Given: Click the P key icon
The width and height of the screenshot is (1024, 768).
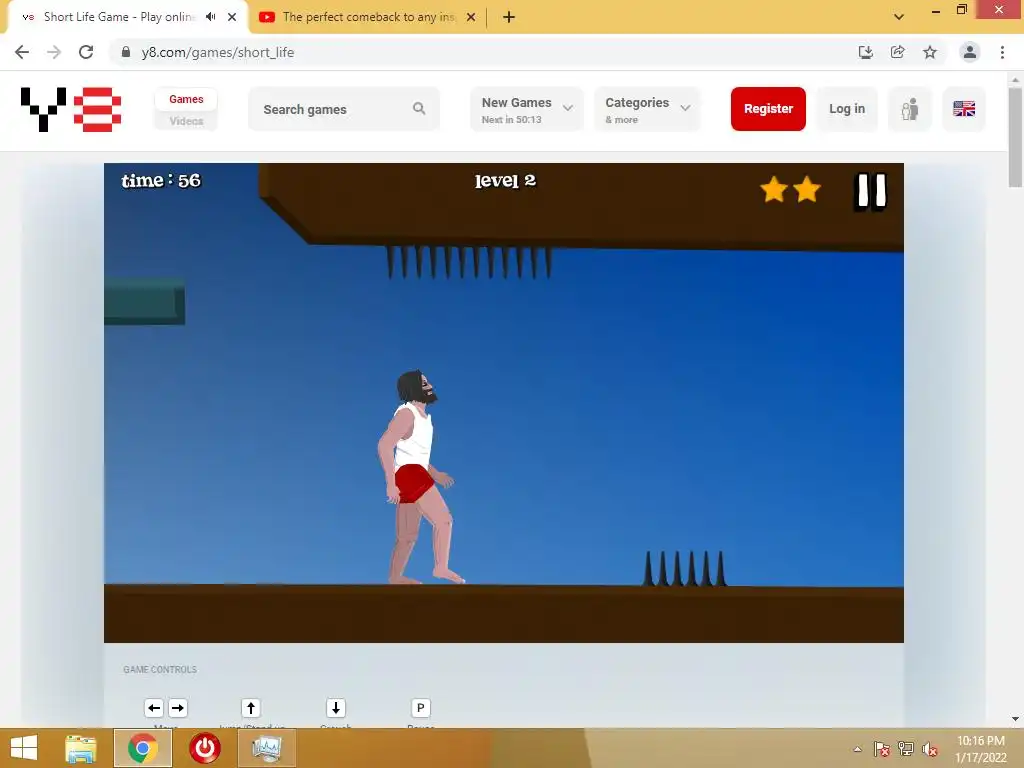Looking at the screenshot, I should (421, 708).
